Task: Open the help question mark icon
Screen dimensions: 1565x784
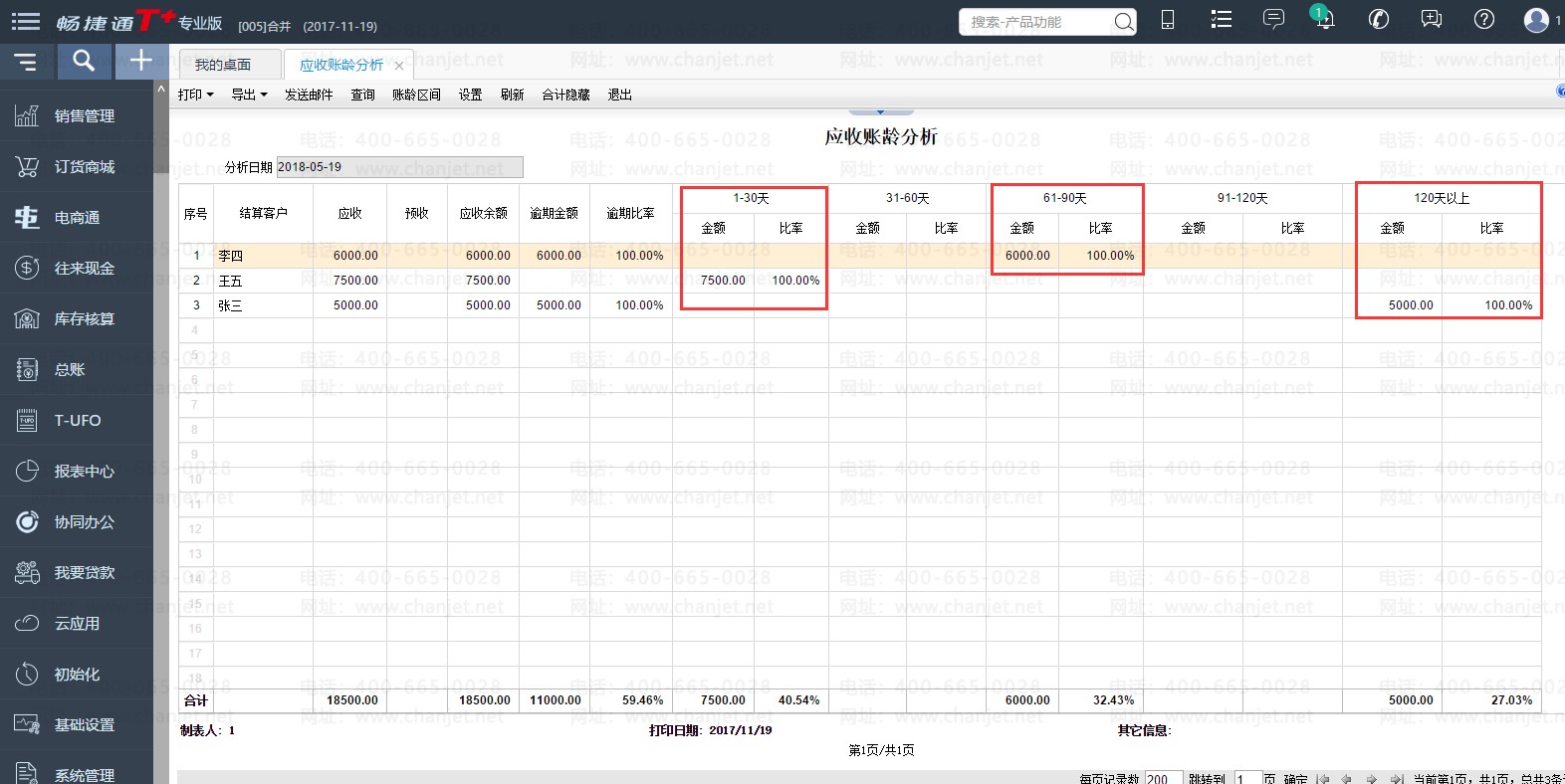Action: pyautogui.click(x=1483, y=20)
